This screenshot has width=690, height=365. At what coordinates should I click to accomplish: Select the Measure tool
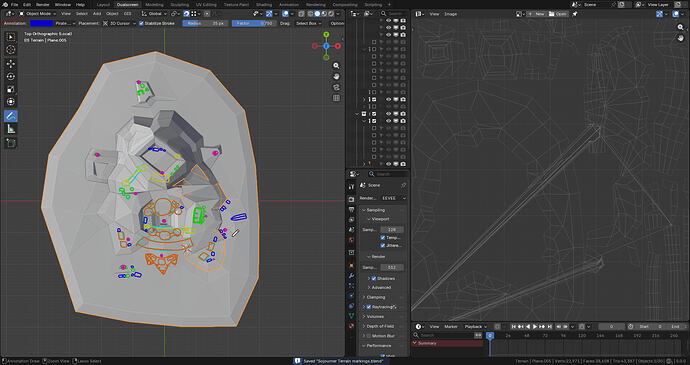pyautogui.click(x=11, y=129)
